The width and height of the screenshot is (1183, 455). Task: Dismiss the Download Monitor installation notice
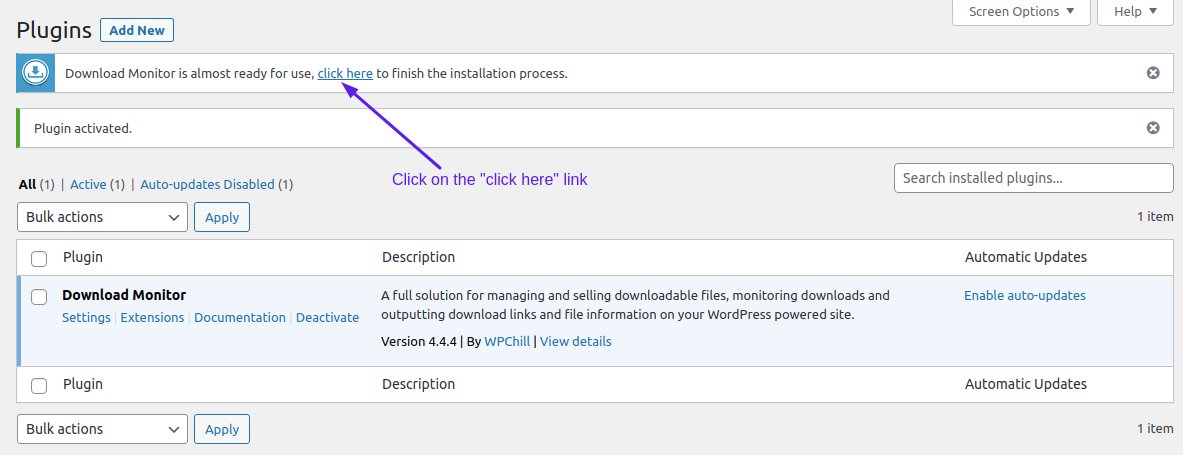tap(1153, 73)
